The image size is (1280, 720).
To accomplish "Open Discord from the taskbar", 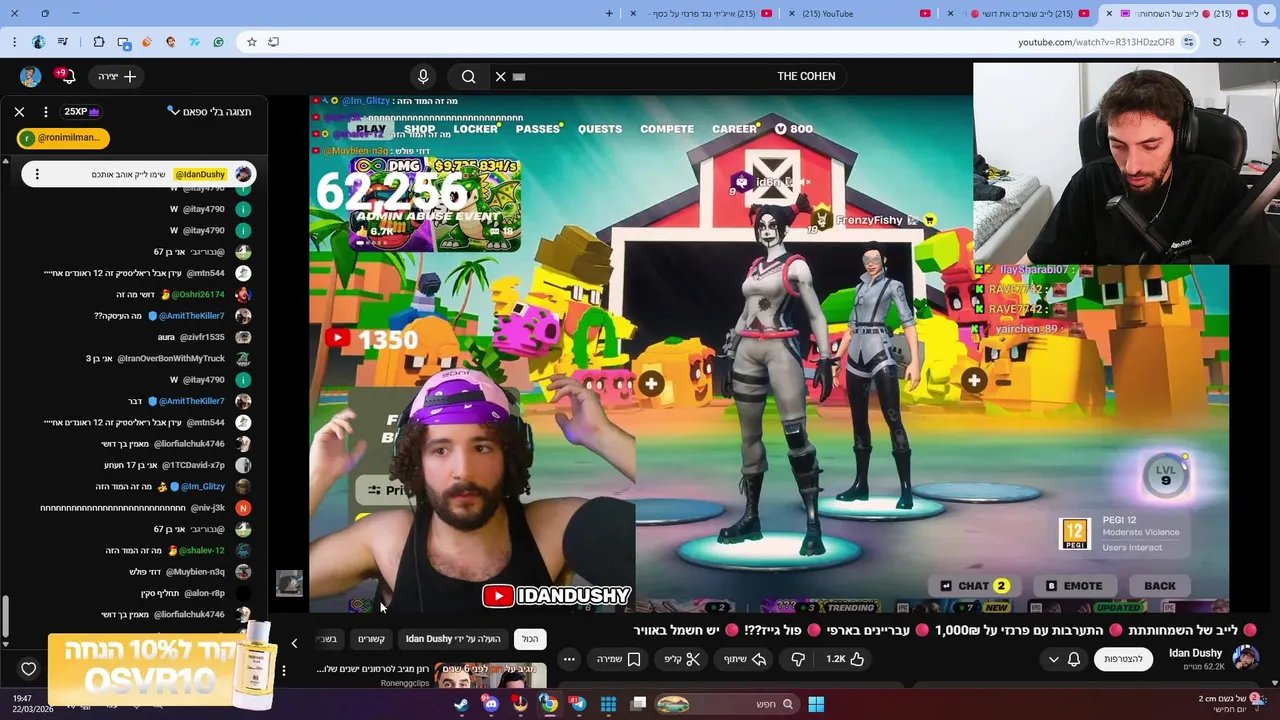I will (491, 704).
